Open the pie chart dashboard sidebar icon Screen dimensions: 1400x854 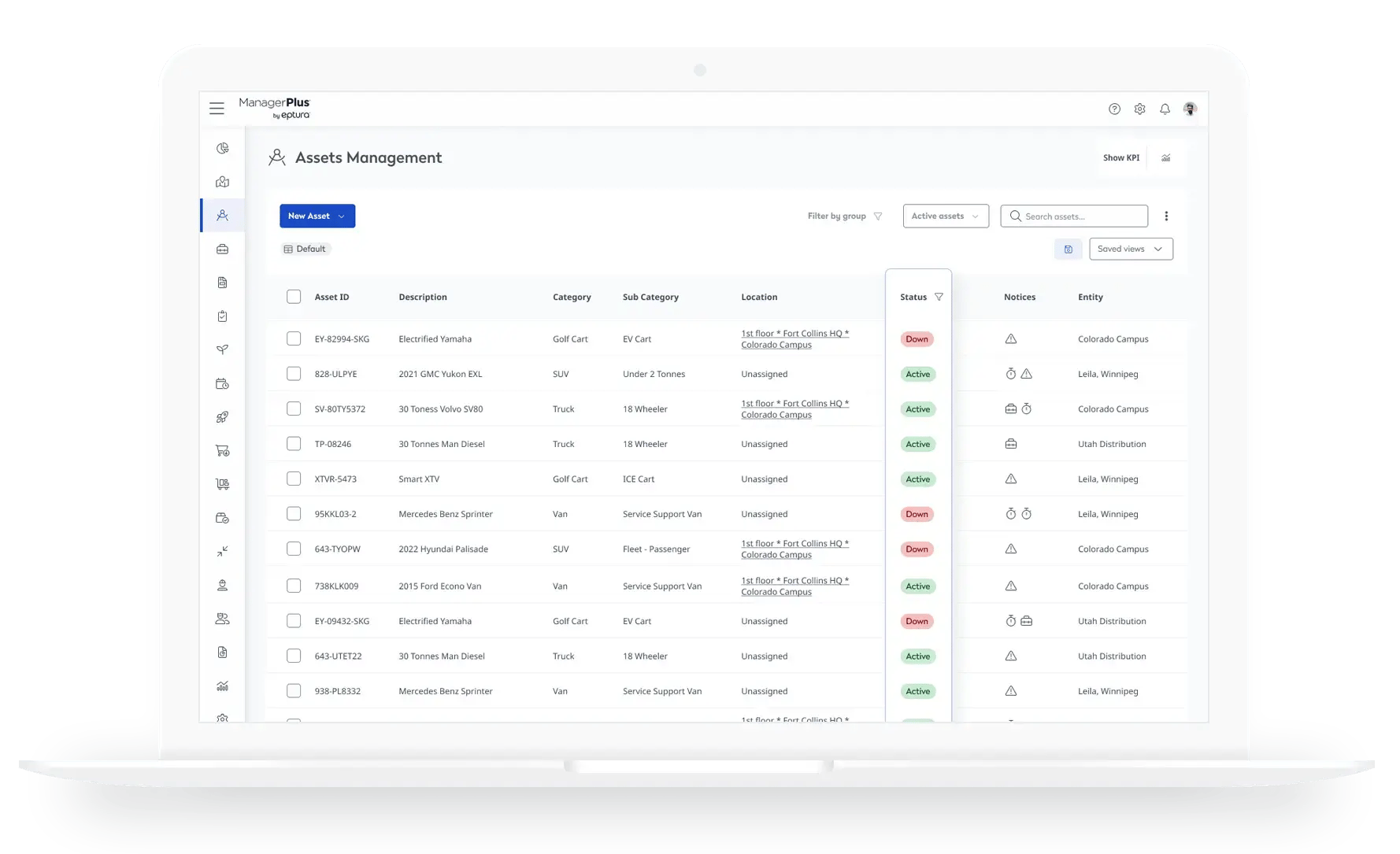pos(223,148)
